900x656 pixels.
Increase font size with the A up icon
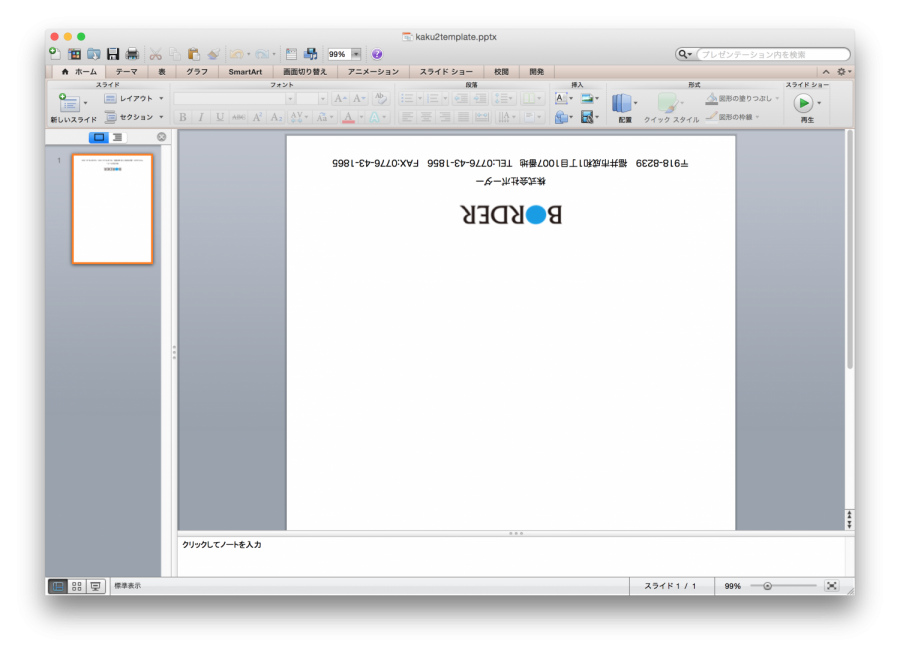(x=340, y=99)
